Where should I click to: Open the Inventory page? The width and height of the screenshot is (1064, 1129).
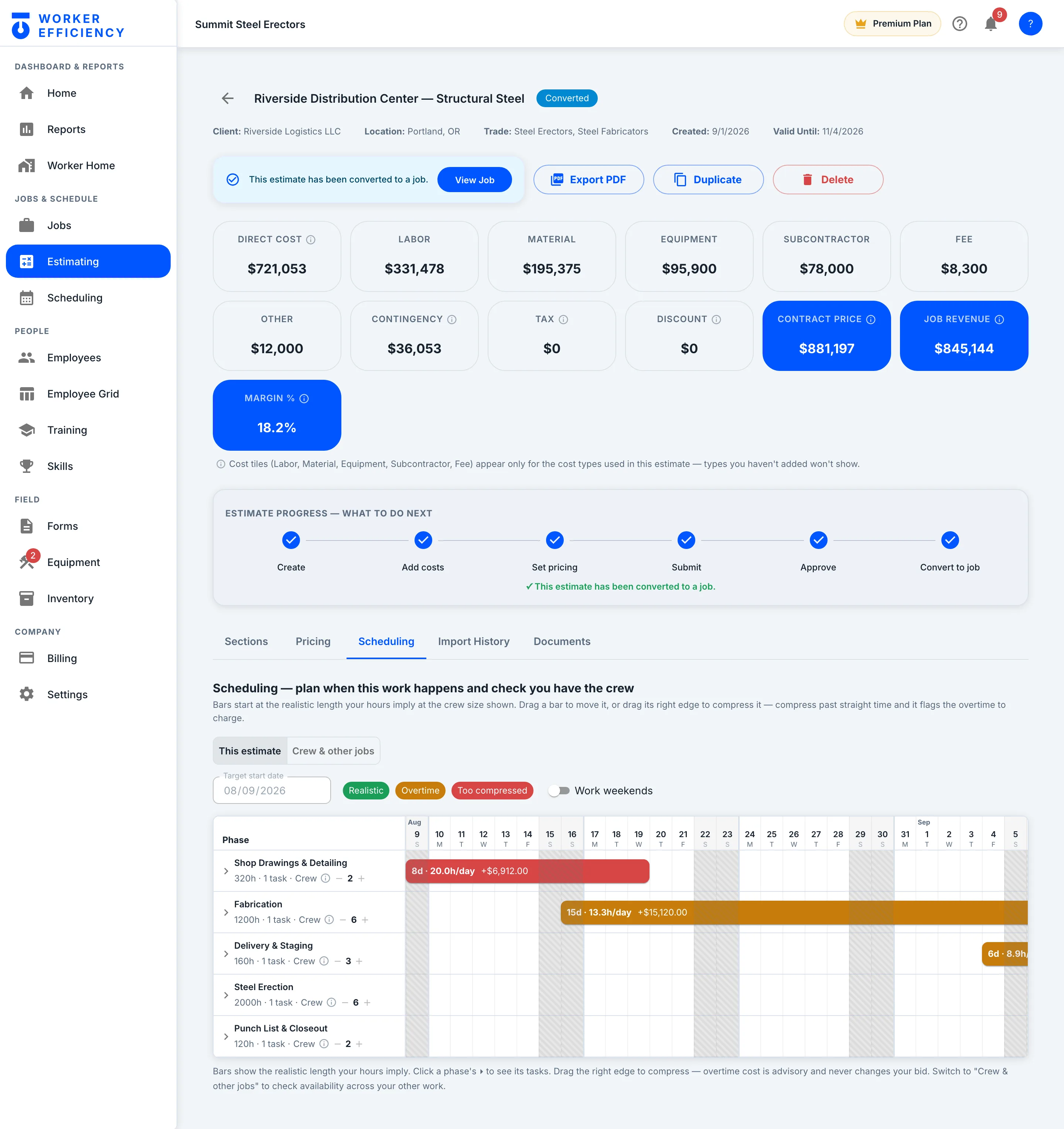[88, 598]
